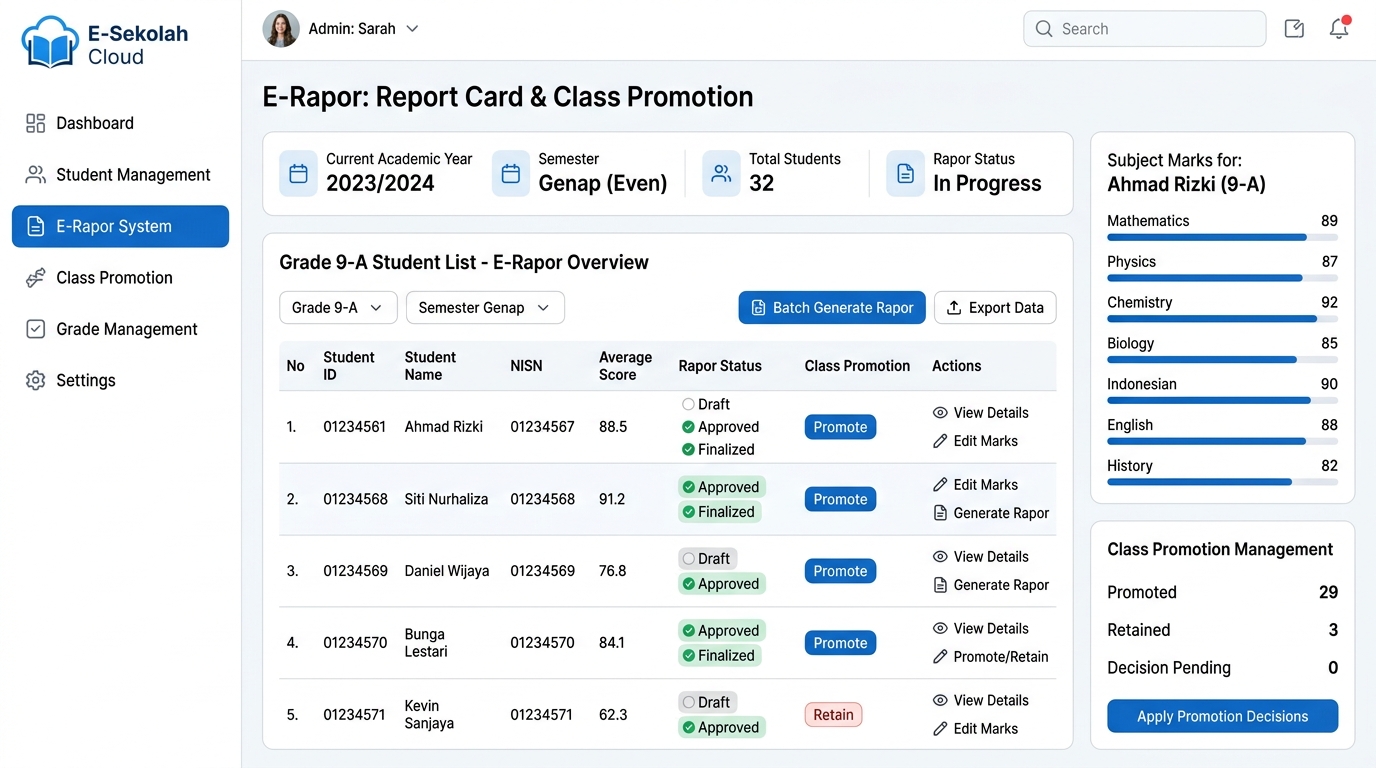The image size is (1376, 768).
Task: Click the pencil icon beside Promote/Retain
Action: 940,657
